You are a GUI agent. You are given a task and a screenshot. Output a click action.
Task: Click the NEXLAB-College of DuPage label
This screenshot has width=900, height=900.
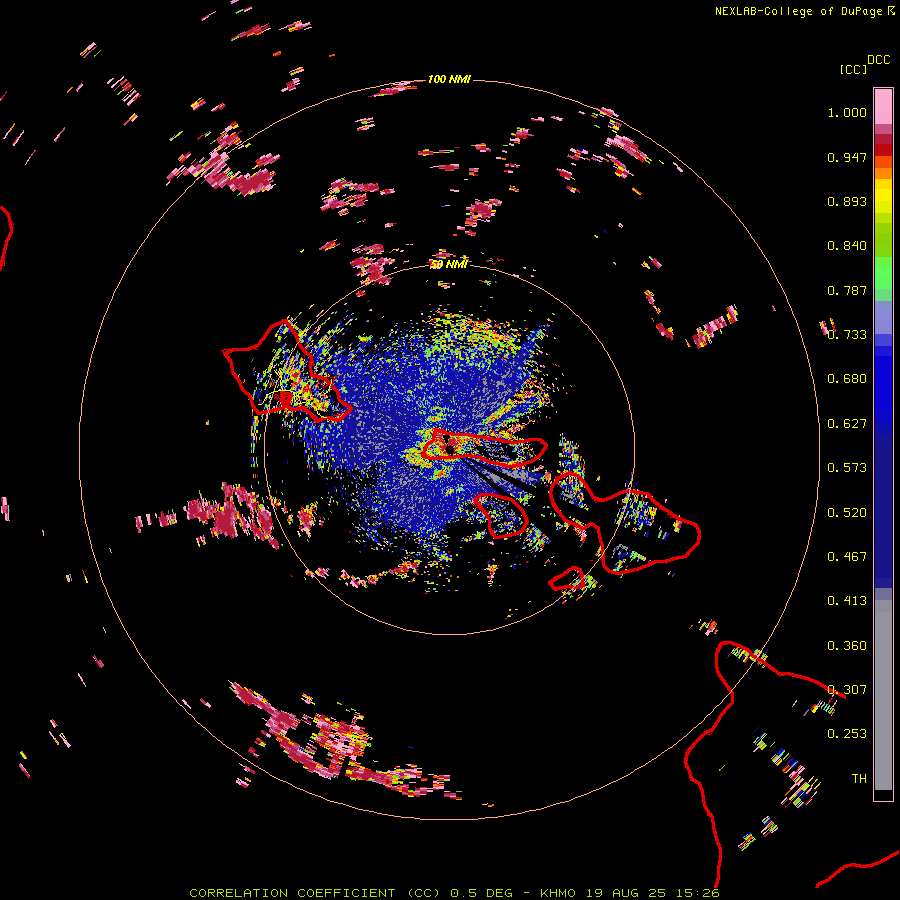(799, 11)
